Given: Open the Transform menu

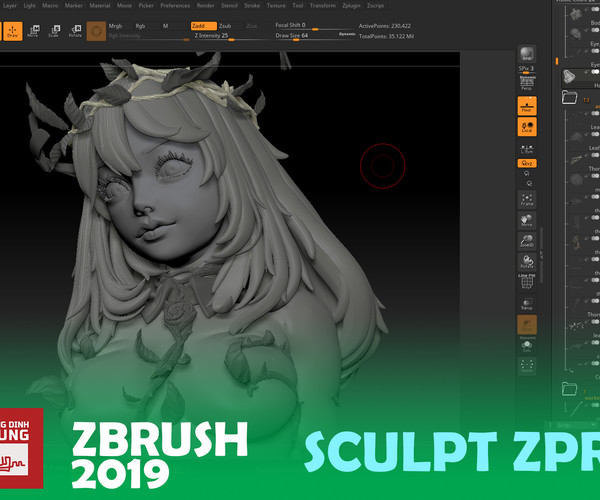Looking at the screenshot, I should [323, 6].
